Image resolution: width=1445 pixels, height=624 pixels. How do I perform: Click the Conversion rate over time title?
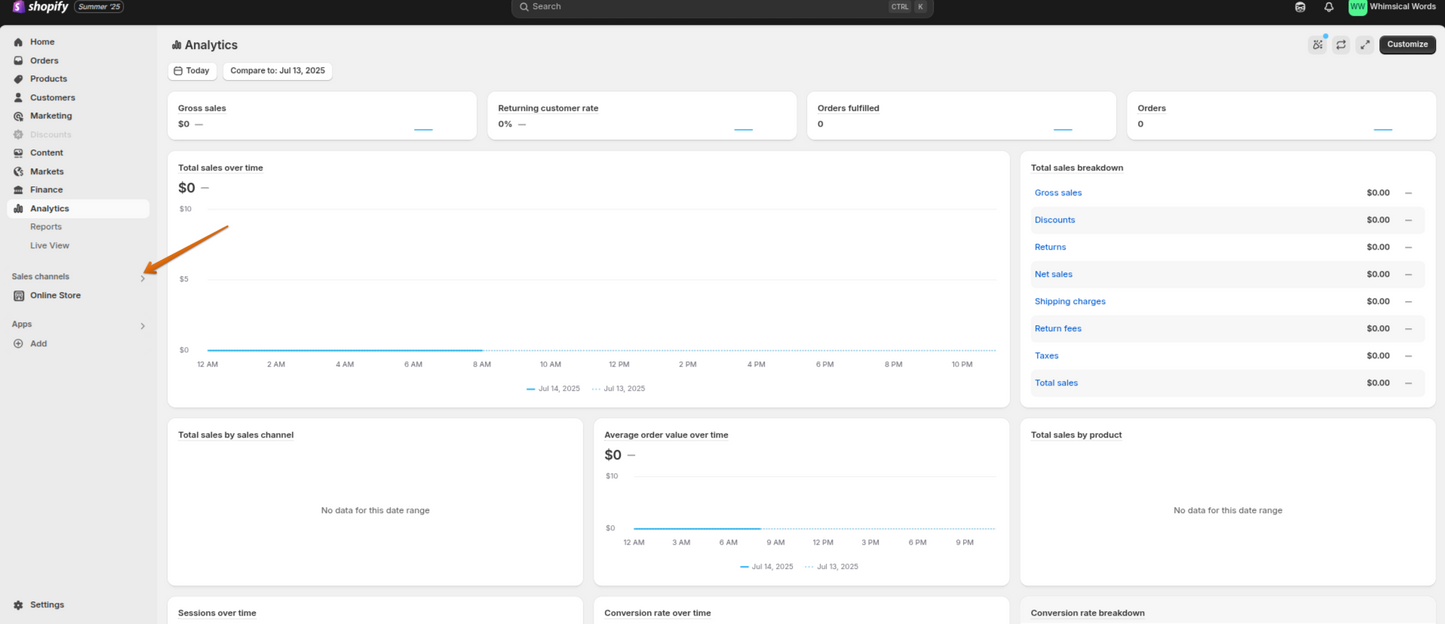click(x=658, y=613)
